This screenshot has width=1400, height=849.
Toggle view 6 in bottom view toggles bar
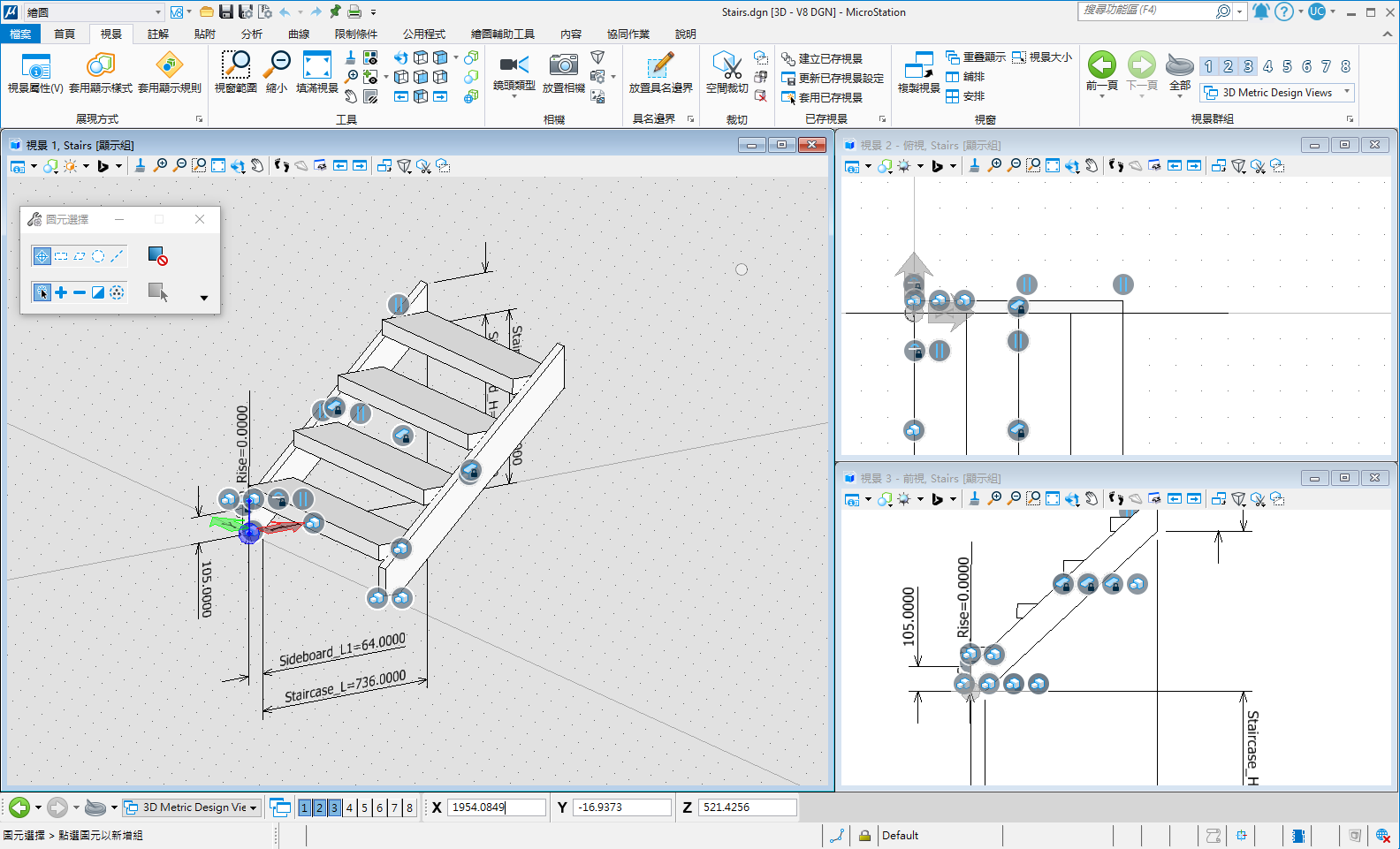[x=379, y=807]
